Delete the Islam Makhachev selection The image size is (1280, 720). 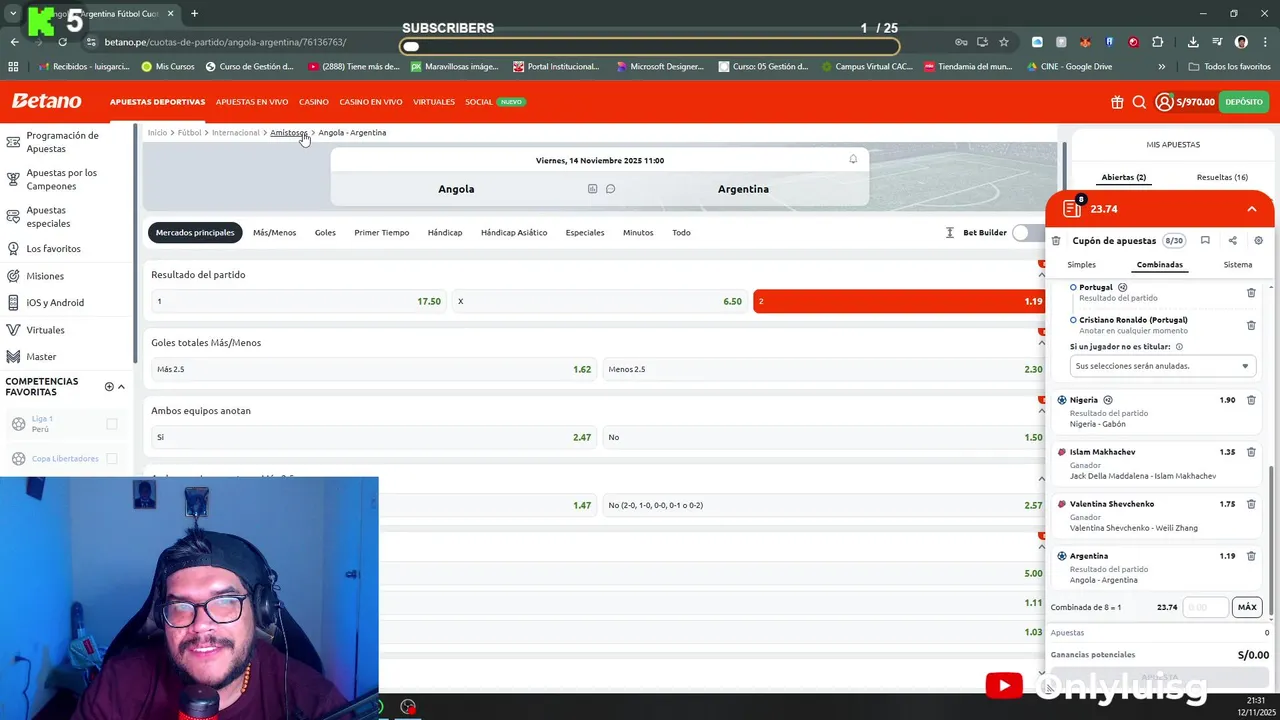click(1251, 452)
